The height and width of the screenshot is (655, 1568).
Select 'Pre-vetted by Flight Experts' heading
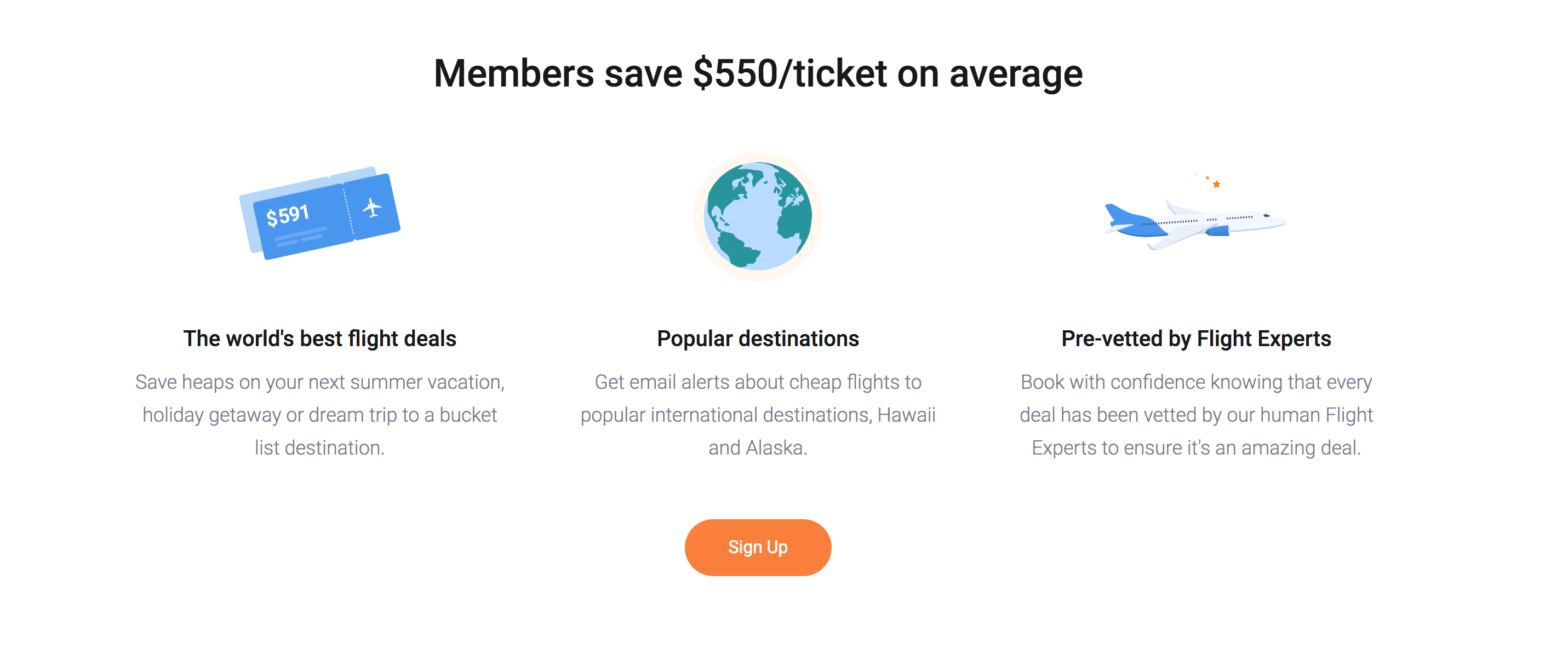(1196, 338)
